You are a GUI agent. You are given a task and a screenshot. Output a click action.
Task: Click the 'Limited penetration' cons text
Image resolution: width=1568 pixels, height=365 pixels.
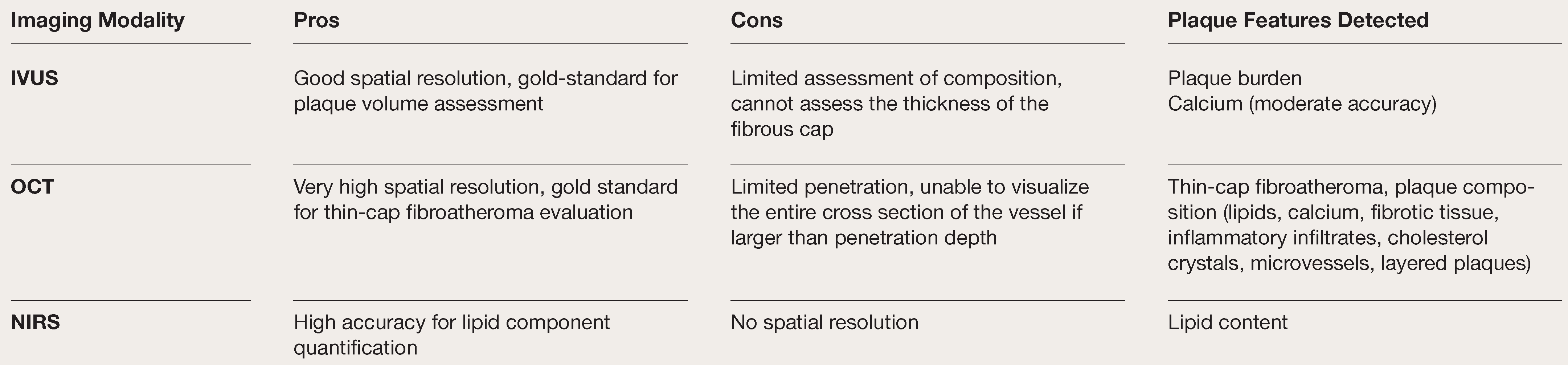tap(822, 186)
